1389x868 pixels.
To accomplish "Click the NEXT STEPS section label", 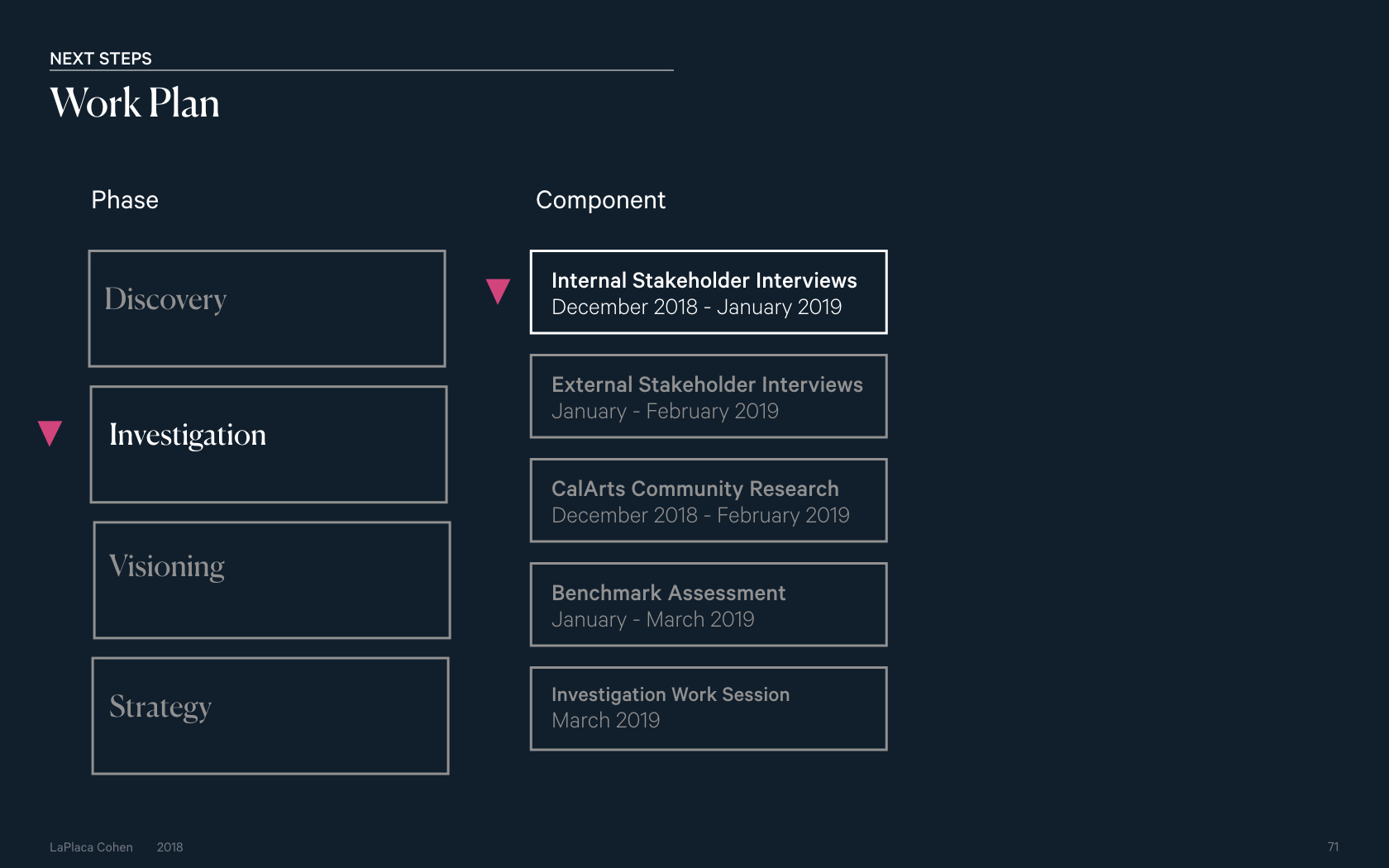I will (x=101, y=59).
